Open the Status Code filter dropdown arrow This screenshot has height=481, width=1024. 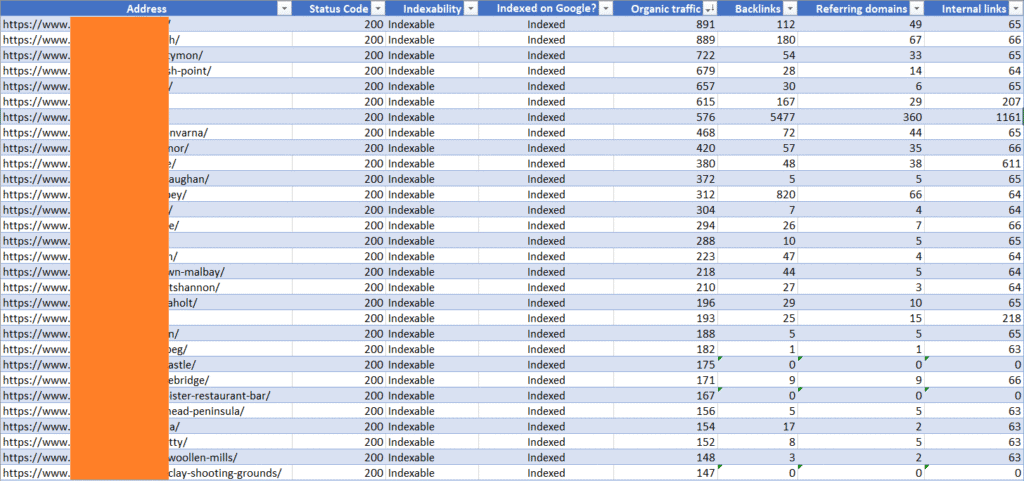(378, 8)
